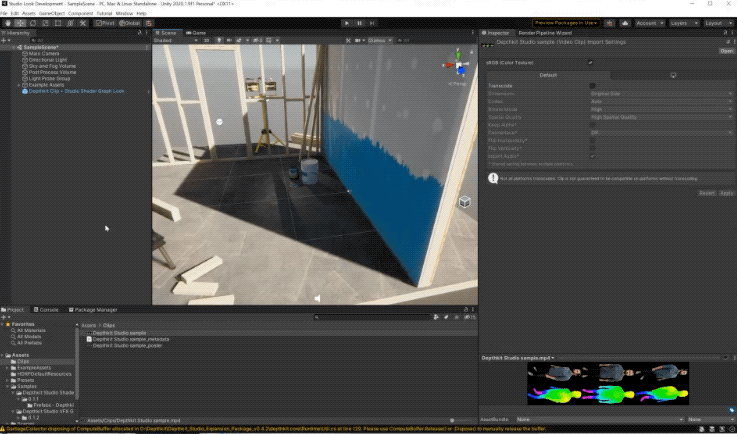Image resolution: width=737 pixels, height=434 pixels.
Task: Select the Clips folder in Assets
Action: [23, 362]
